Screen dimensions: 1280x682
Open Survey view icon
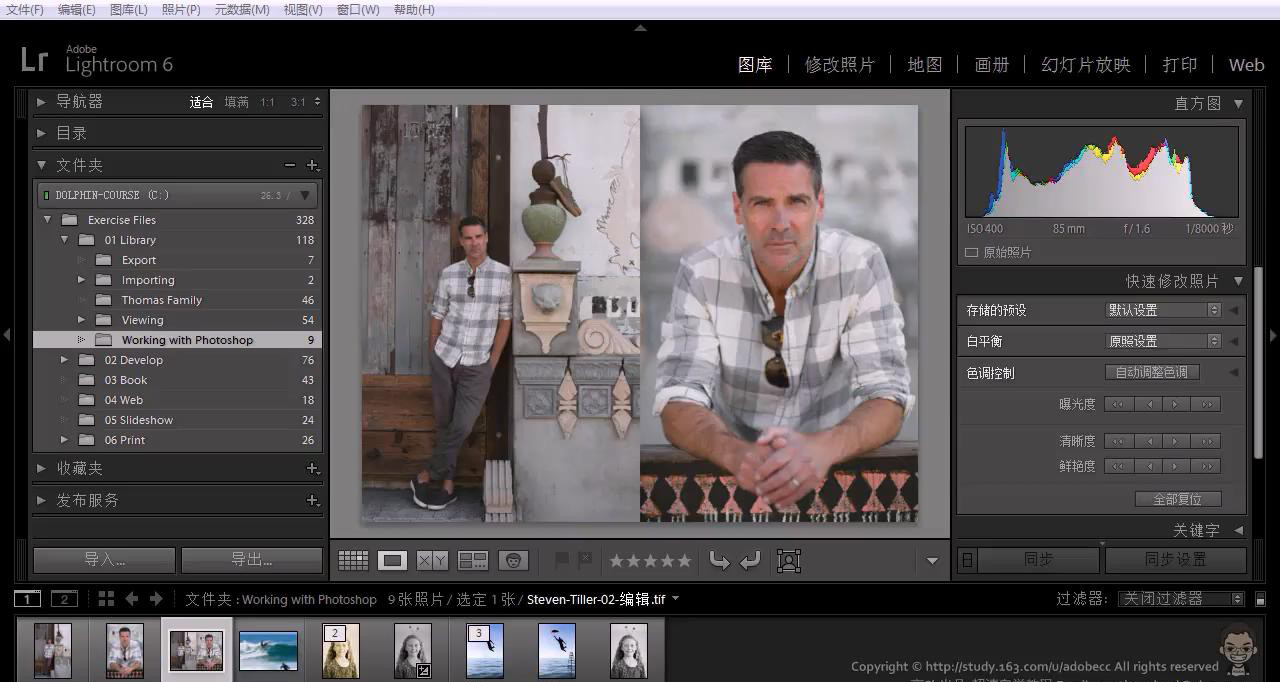[x=472, y=561]
